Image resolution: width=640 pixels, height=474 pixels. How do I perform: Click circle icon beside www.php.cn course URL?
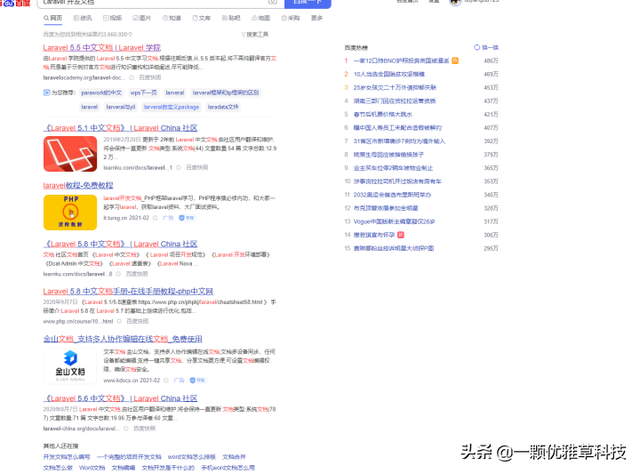(119, 321)
